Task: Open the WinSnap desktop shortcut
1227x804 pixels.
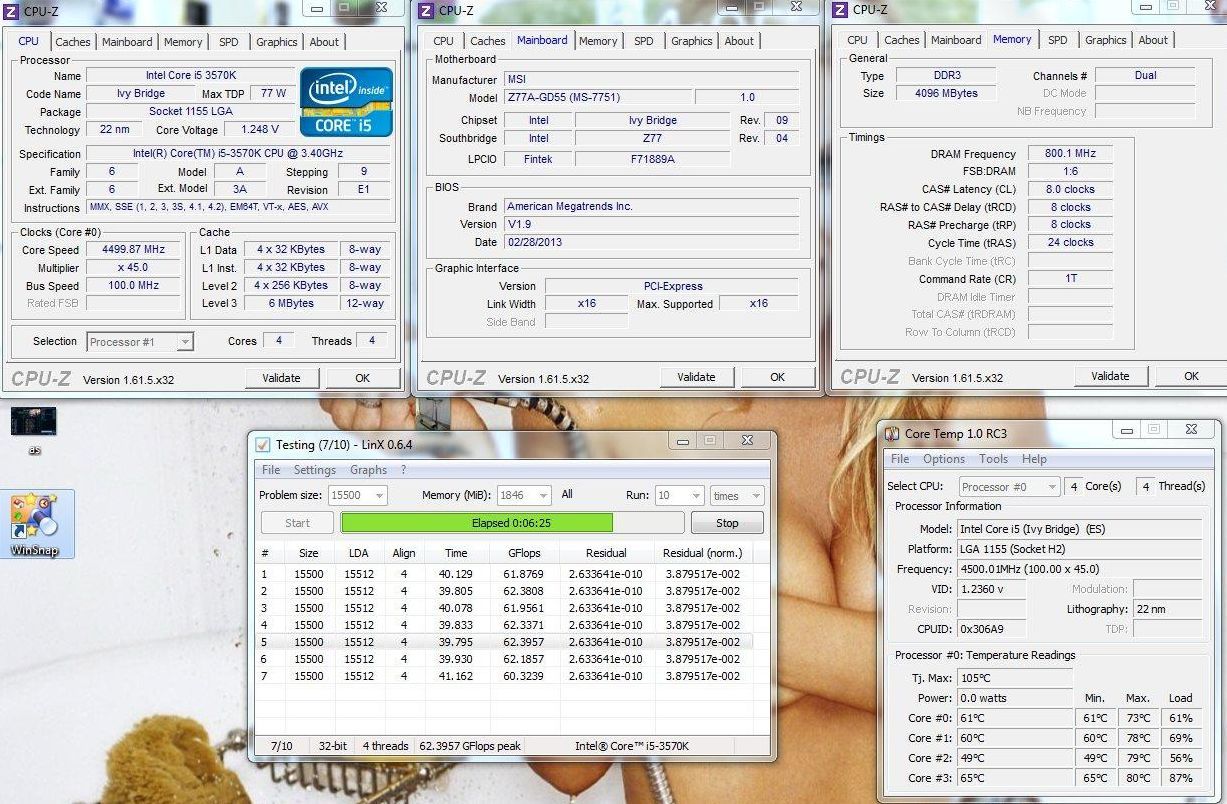Action: [x=37, y=523]
